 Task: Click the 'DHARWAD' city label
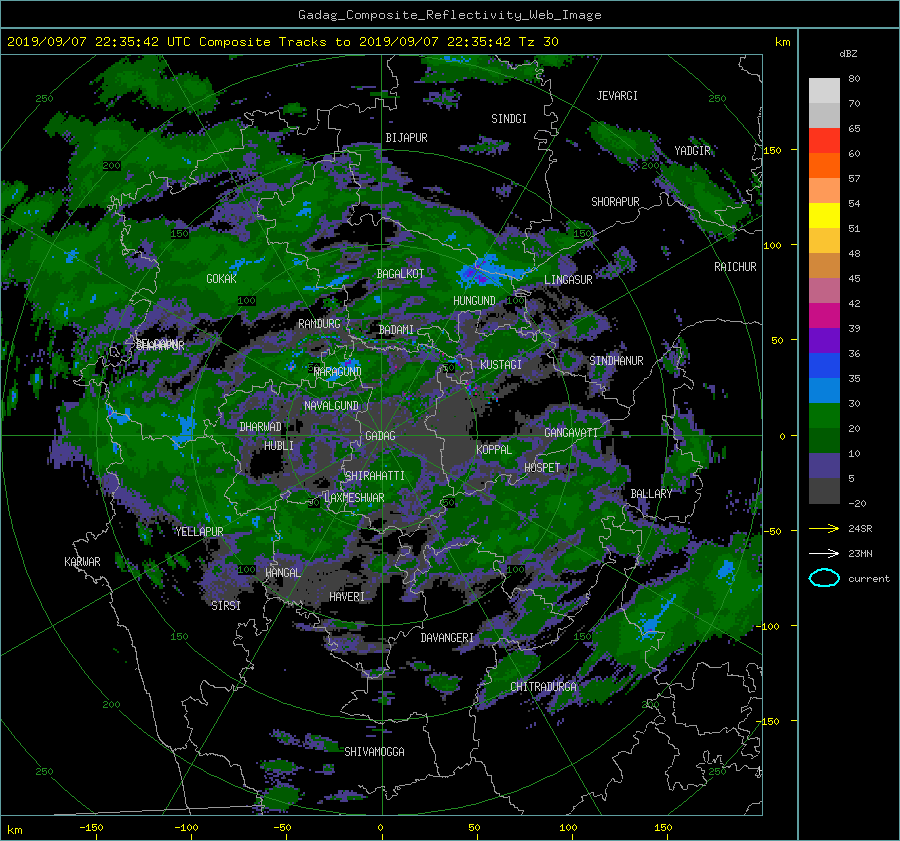260,427
